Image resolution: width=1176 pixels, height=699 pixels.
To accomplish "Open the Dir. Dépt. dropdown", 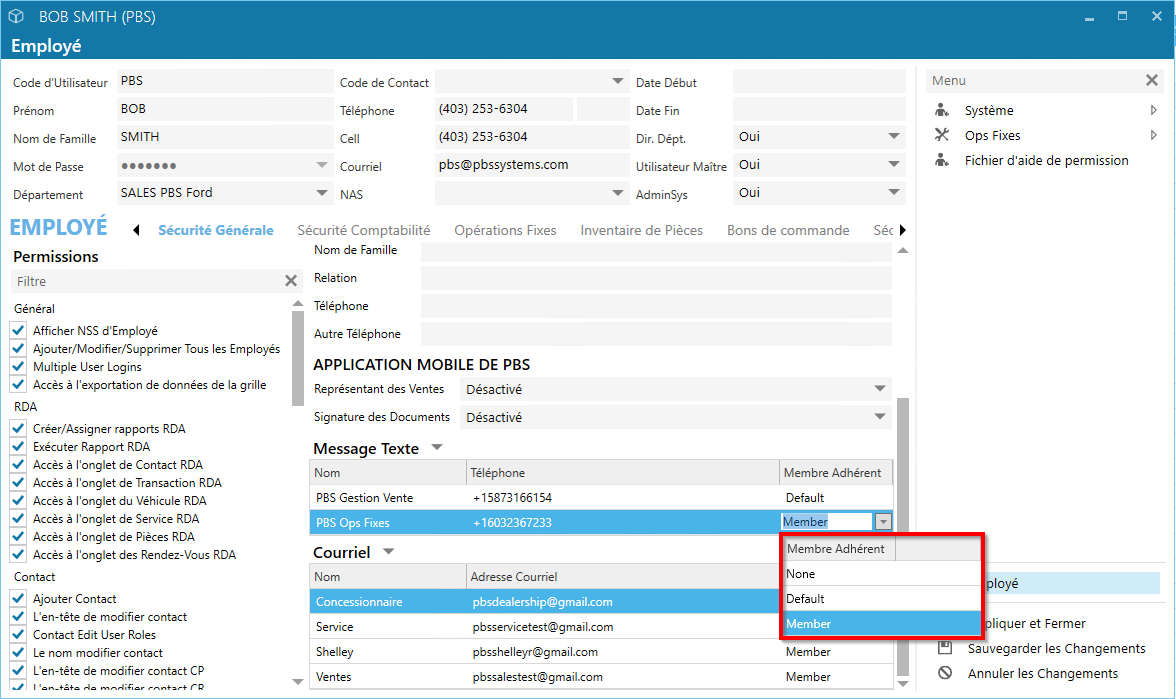I will click(893, 136).
